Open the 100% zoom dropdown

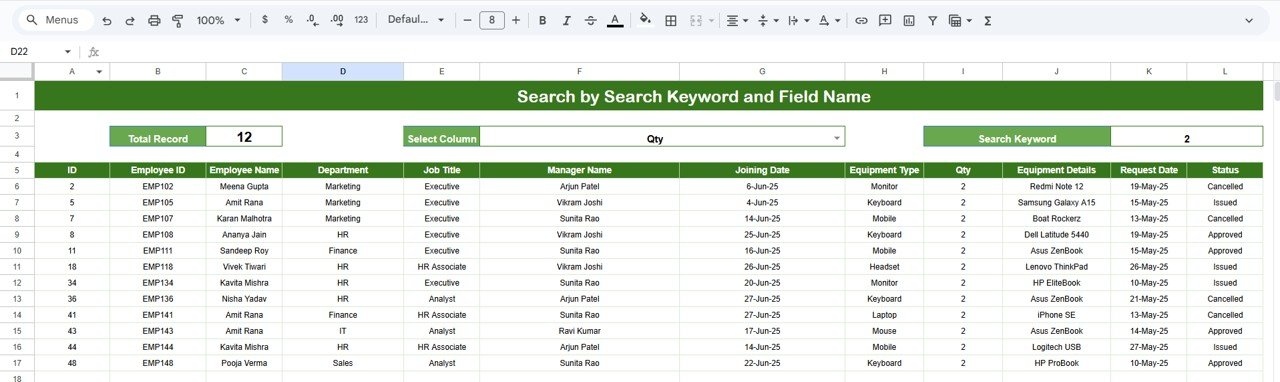point(218,20)
